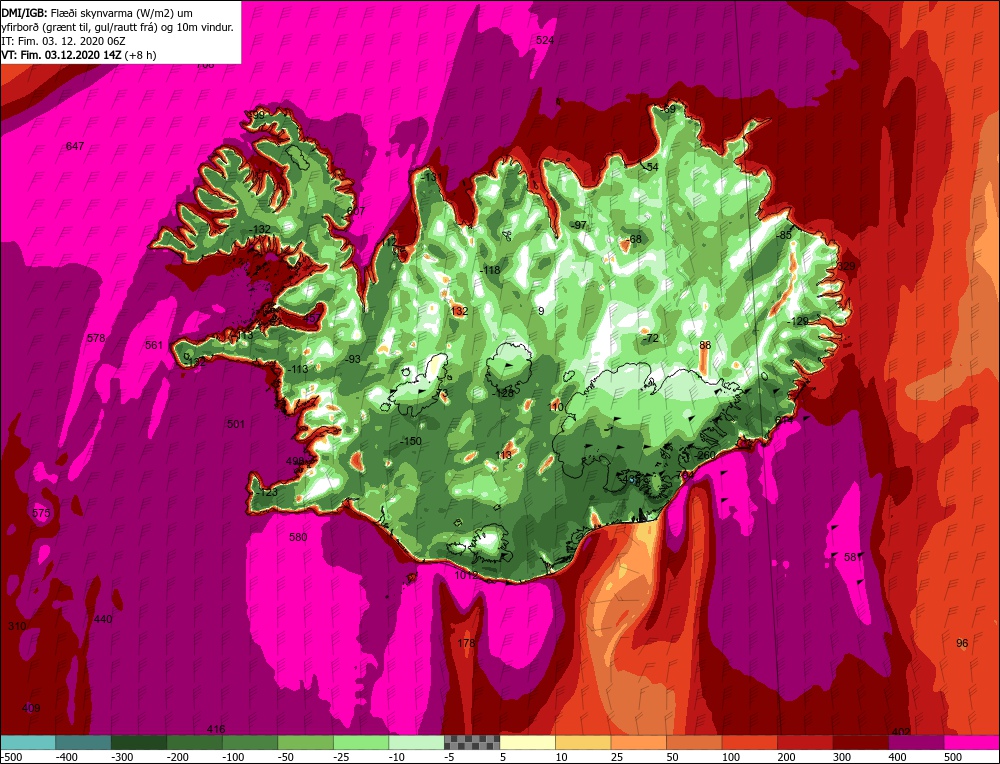Viewport: 1000px width, 764px height.
Task: Click the pale yellow legend swatch between 5 and 10
Action: (527, 742)
